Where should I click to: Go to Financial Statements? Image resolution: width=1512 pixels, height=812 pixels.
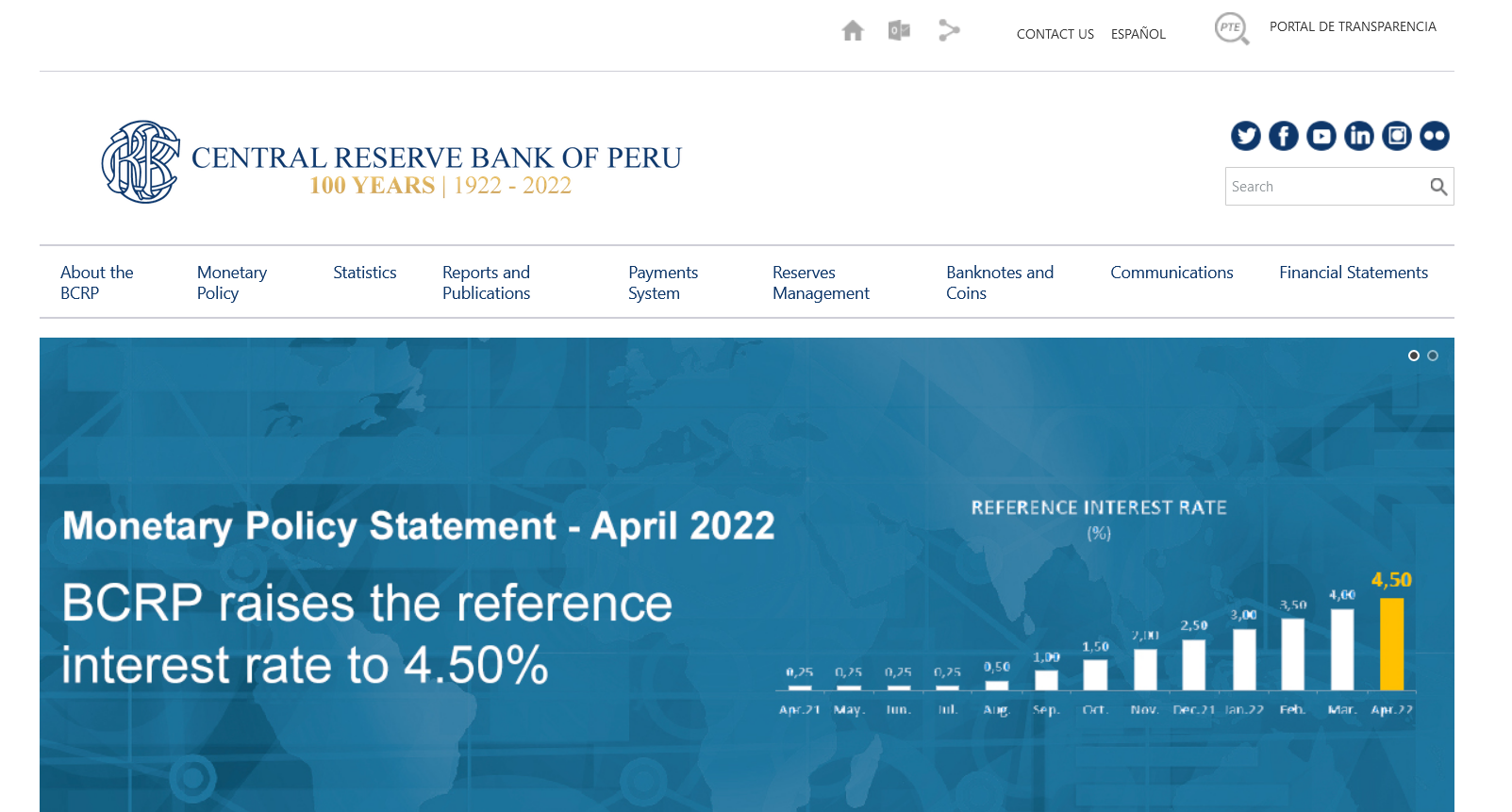point(1353,273)
